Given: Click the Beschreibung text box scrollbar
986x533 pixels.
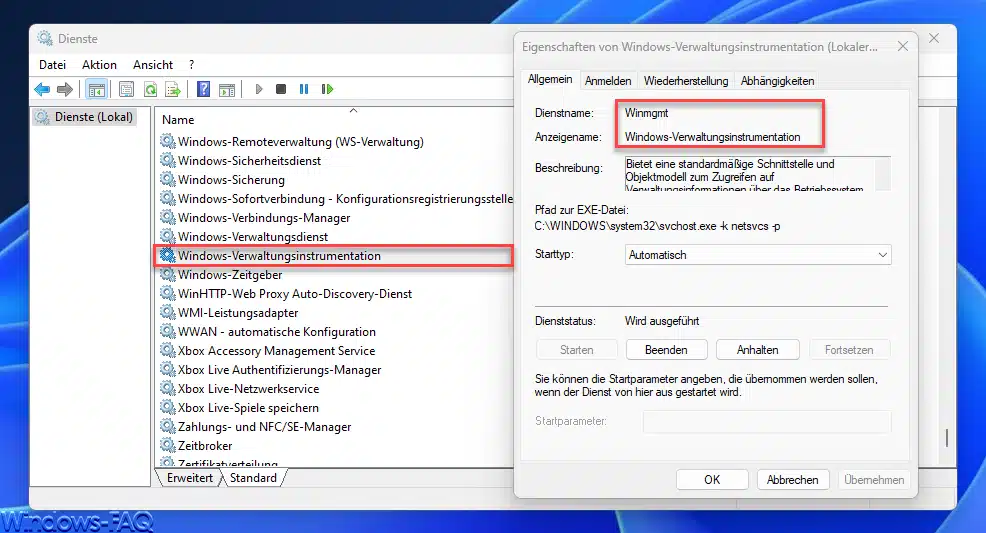Looking at the screenshot, I should point(883,173).
